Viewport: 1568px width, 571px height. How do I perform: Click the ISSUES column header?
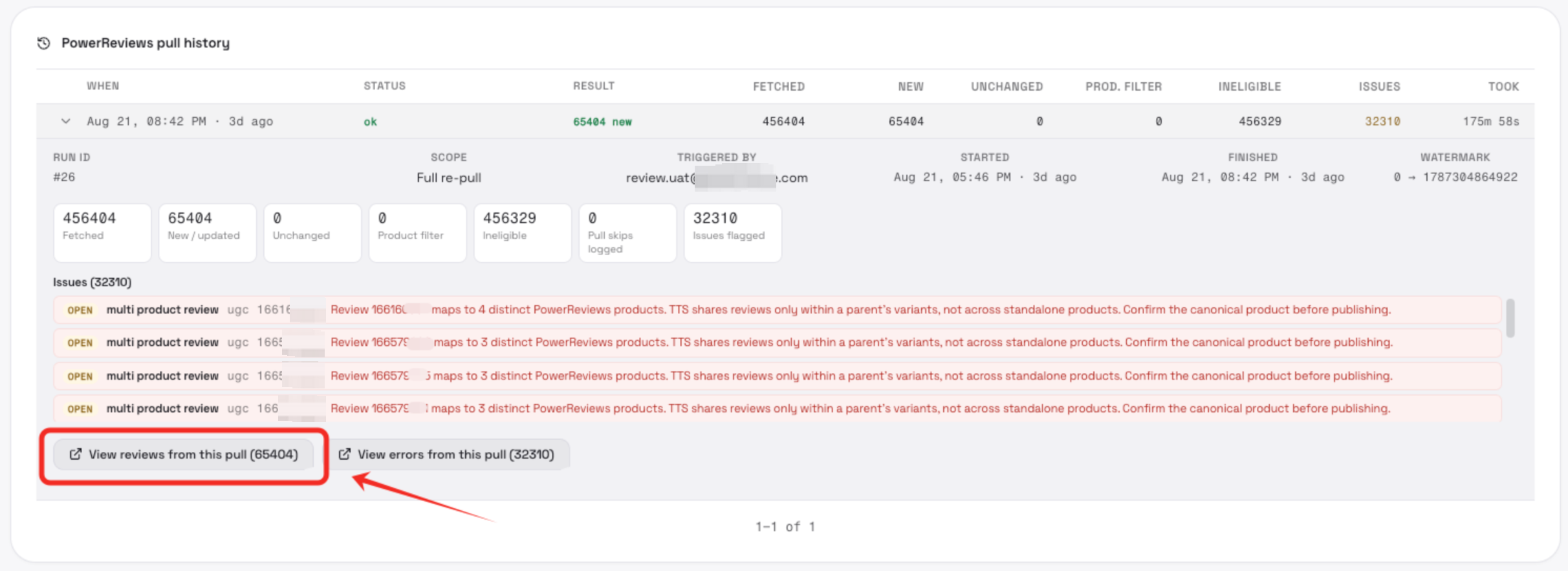(1379, 87)
